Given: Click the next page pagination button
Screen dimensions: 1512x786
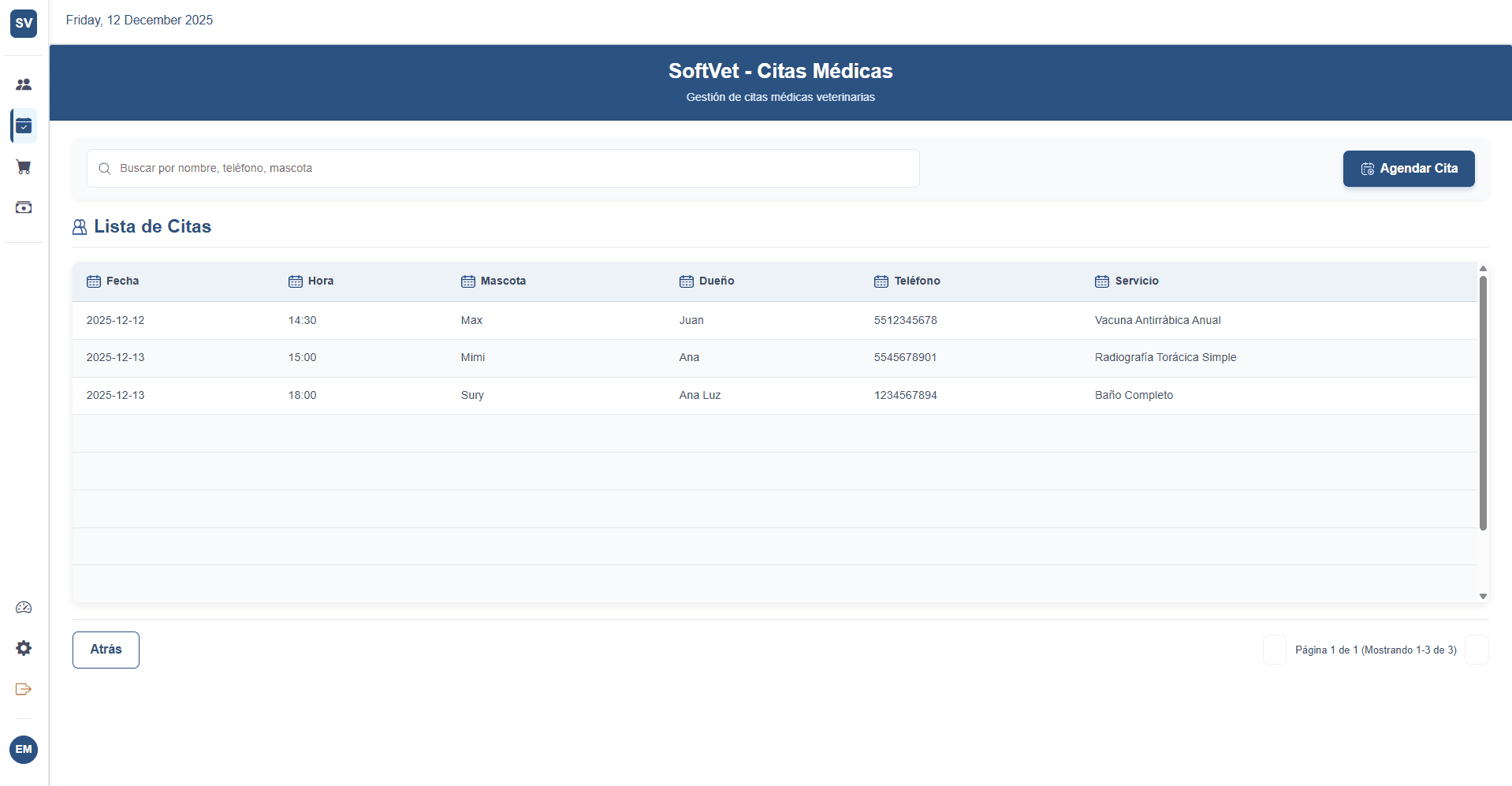Looking at the screenshot, I should (x=1478, y=650).
